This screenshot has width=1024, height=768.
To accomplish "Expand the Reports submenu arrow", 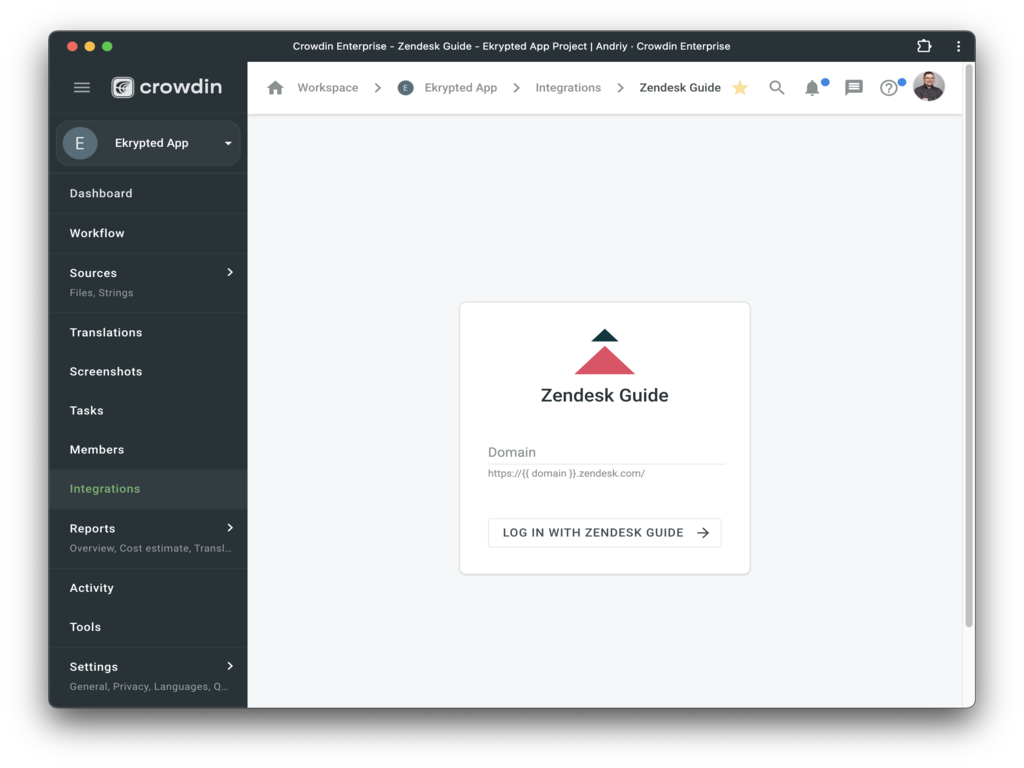I will (230, 527).
